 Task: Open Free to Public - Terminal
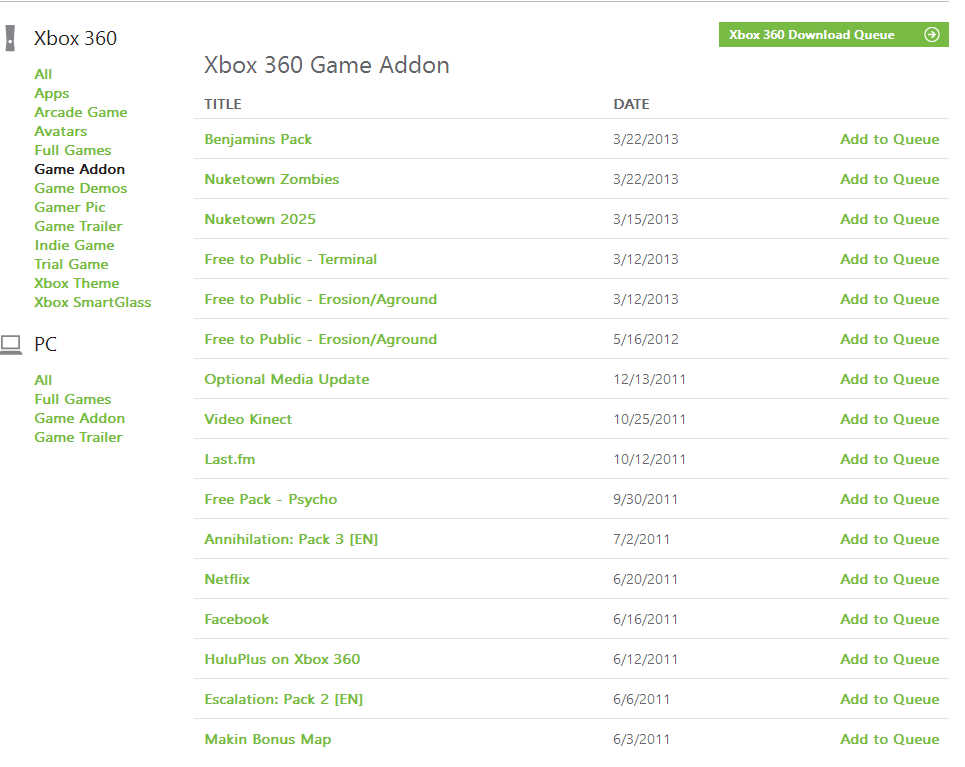click(x=290, y=260)
